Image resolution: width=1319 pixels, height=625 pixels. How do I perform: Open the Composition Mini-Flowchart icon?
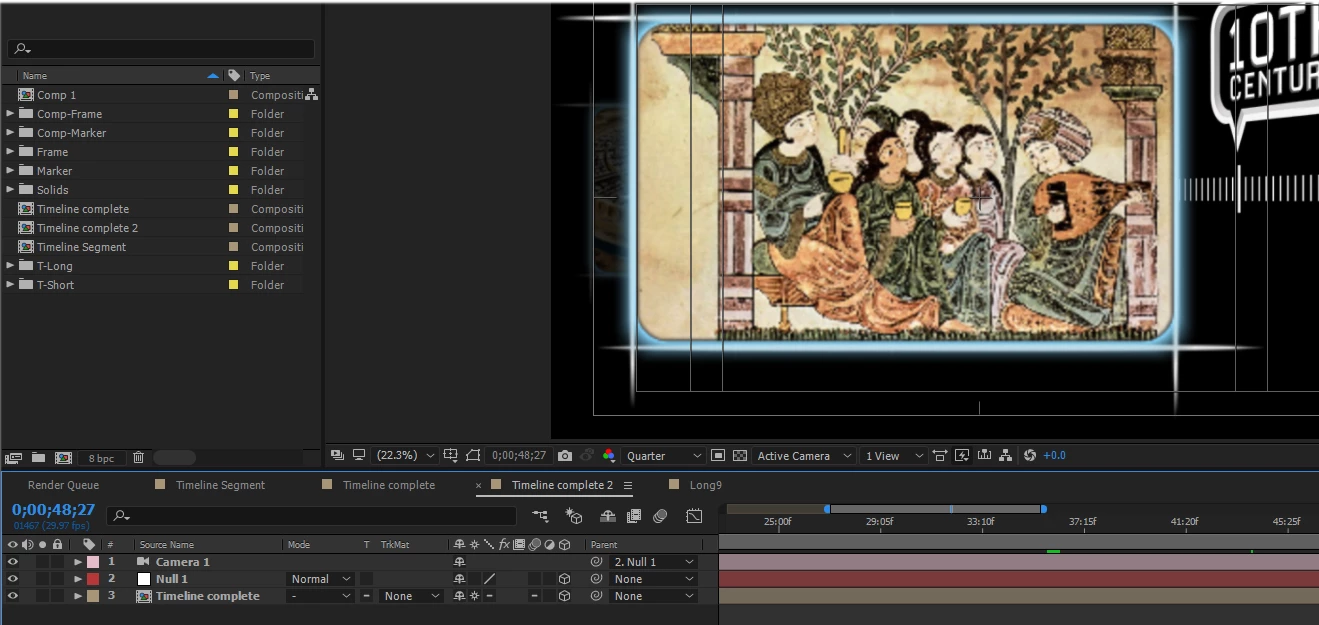click(x=541, y=516)
